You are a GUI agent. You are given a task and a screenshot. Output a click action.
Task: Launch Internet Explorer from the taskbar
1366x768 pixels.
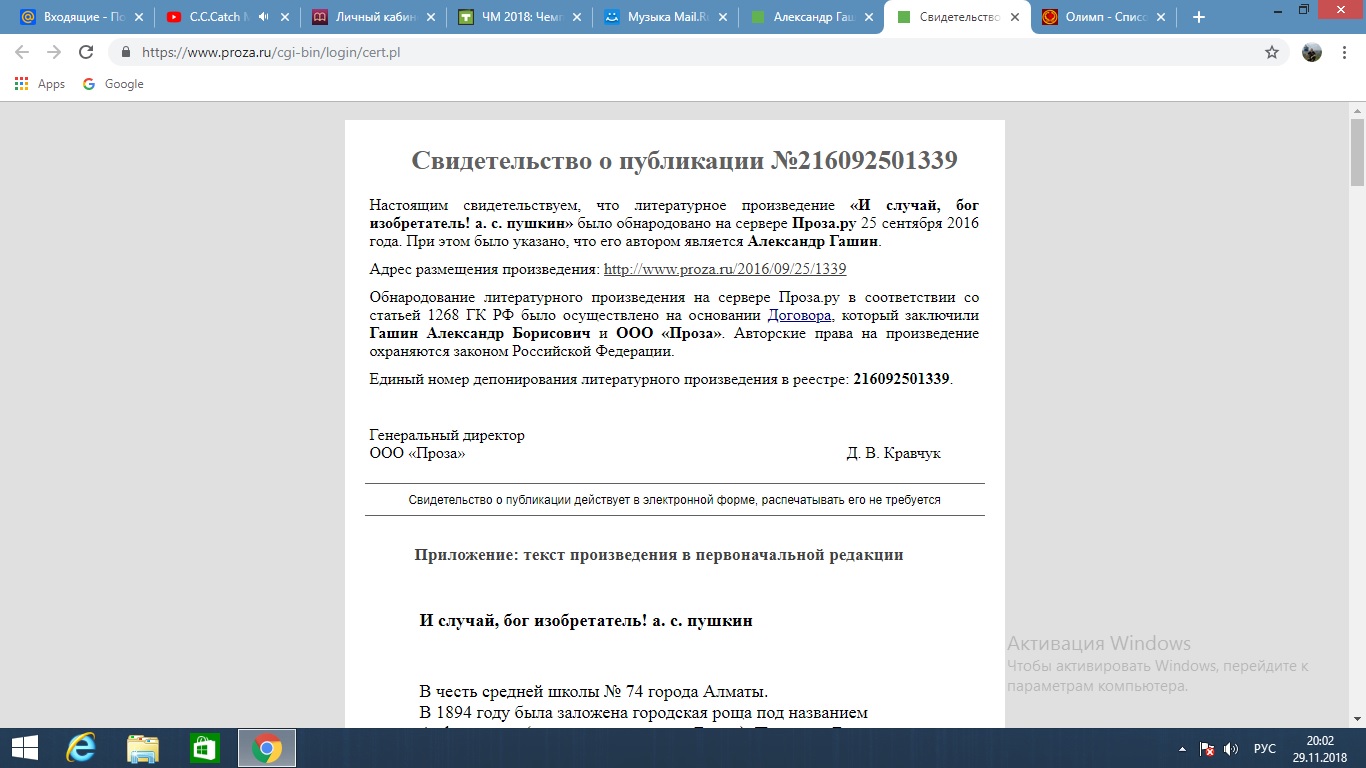pyautogui.click(x=80, y=748)
